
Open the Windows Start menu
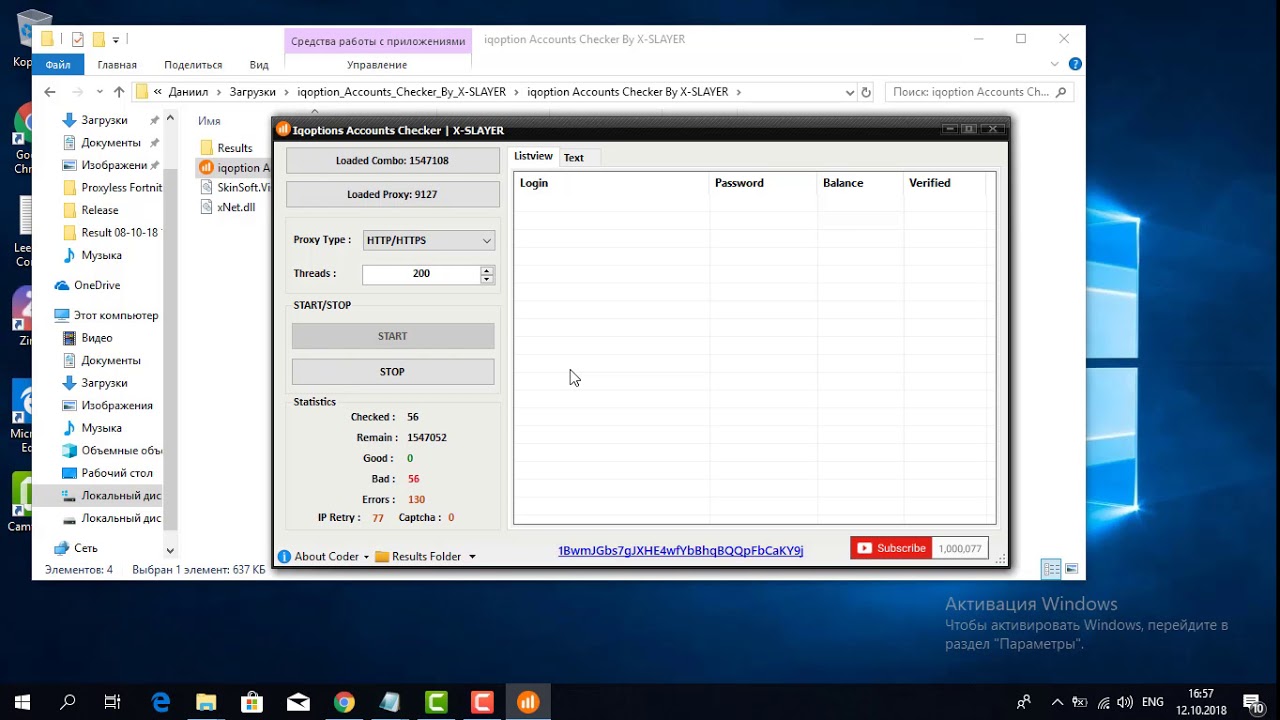click(22, 702)
